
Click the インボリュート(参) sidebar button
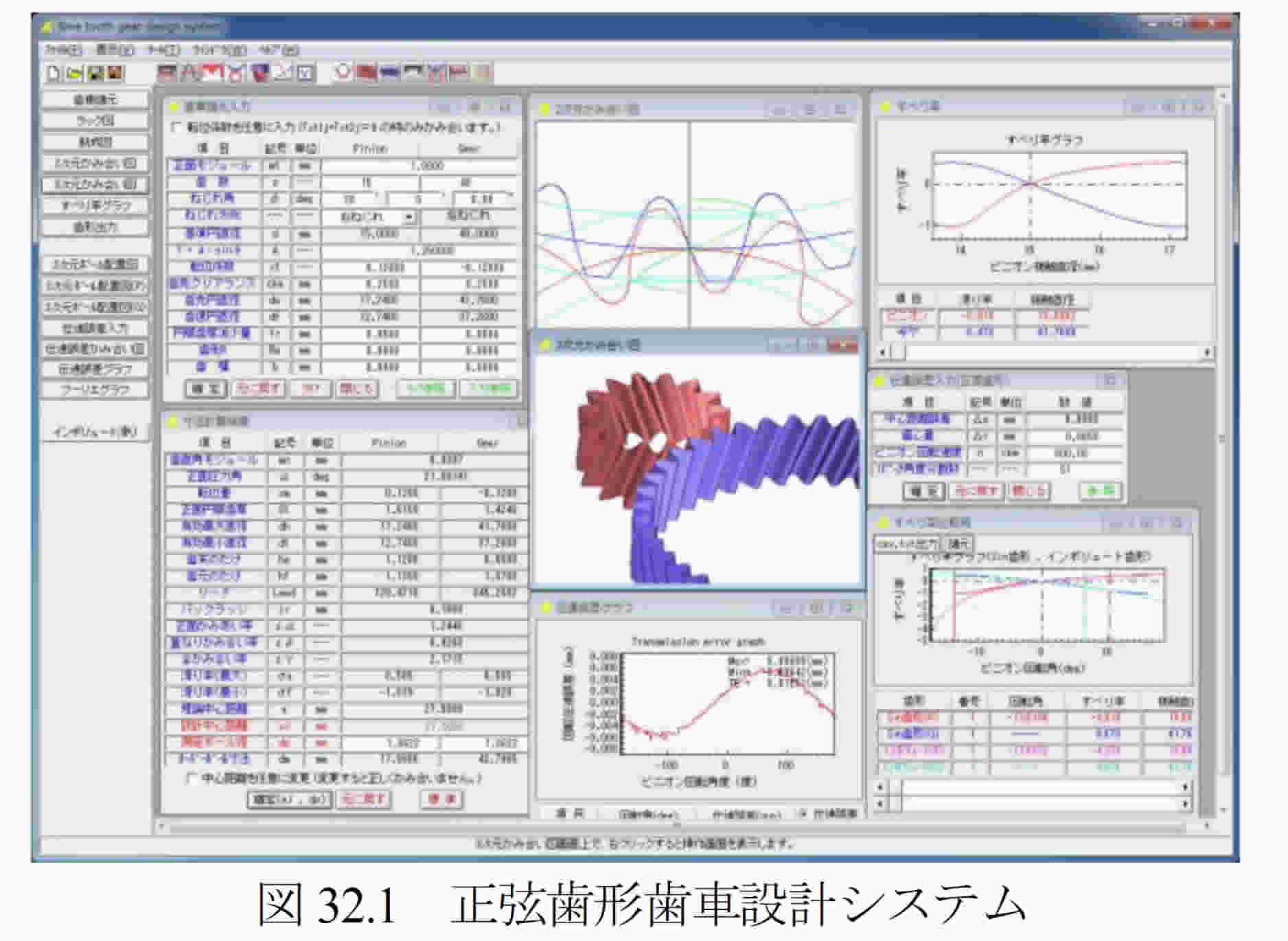(95, 431)
